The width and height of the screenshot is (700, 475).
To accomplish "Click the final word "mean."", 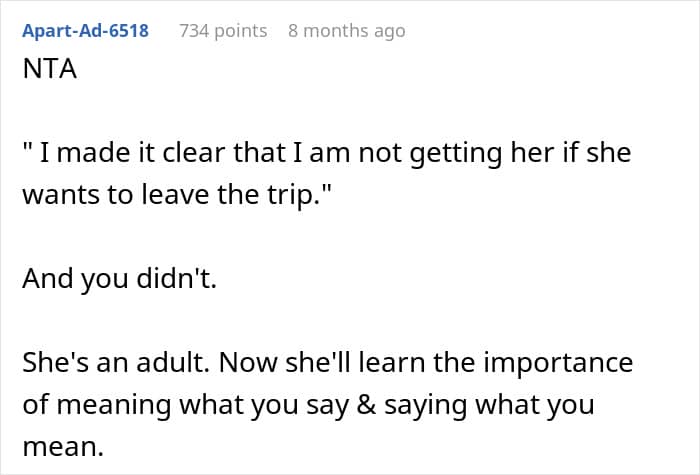I will [63, 447].
